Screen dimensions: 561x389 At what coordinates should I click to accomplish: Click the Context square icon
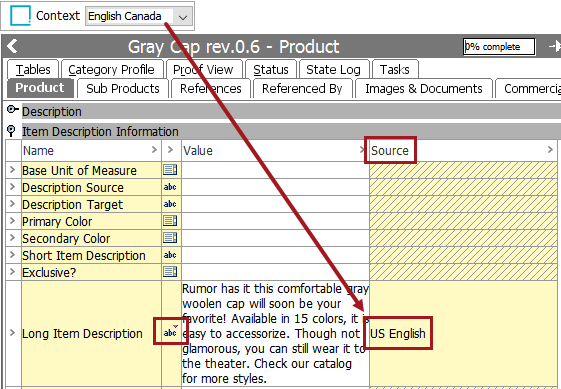(20, 16)
